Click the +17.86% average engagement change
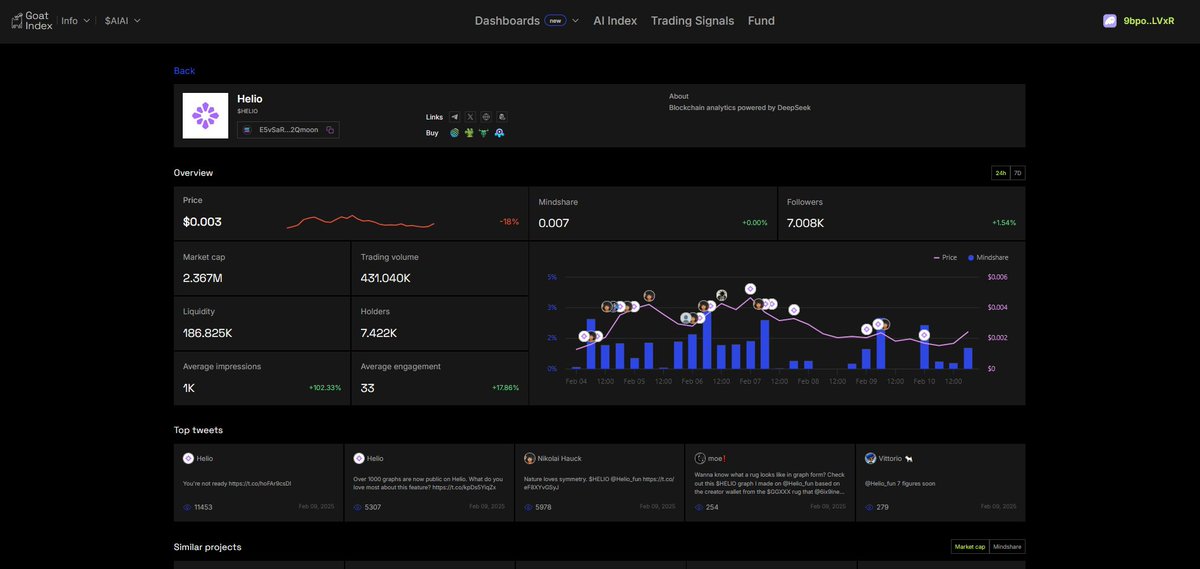Viewport: 1200px width, 569px height. (506, 388)
